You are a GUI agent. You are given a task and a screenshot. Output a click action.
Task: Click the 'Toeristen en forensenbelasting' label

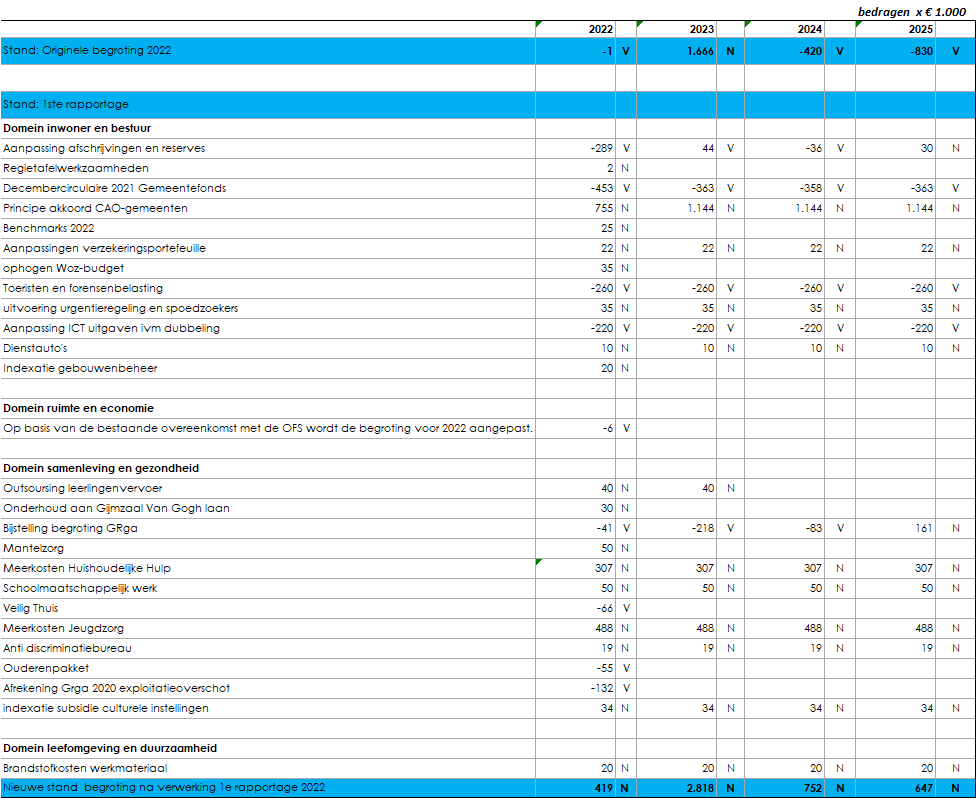83,288
